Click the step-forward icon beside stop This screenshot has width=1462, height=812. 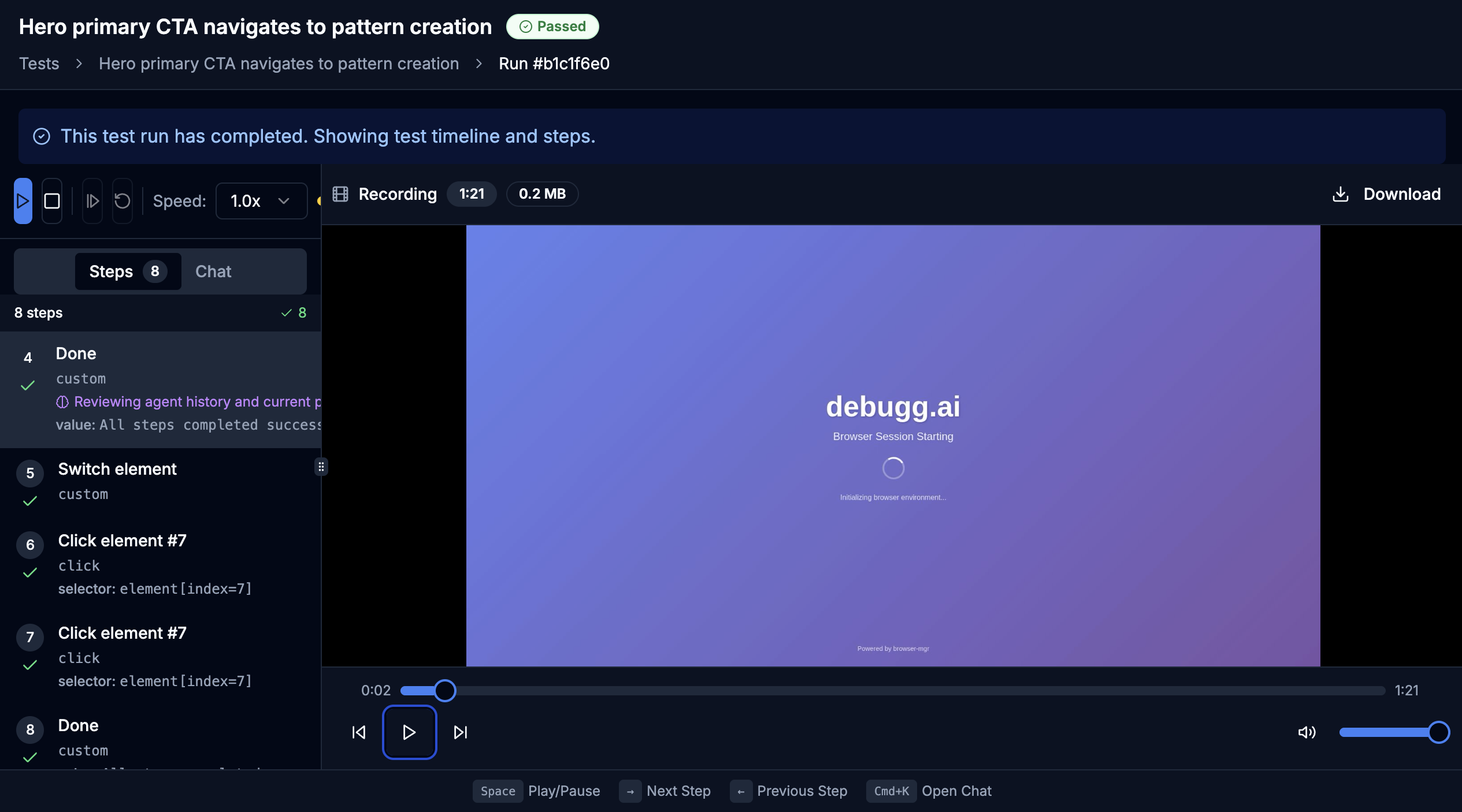[92, 201]
